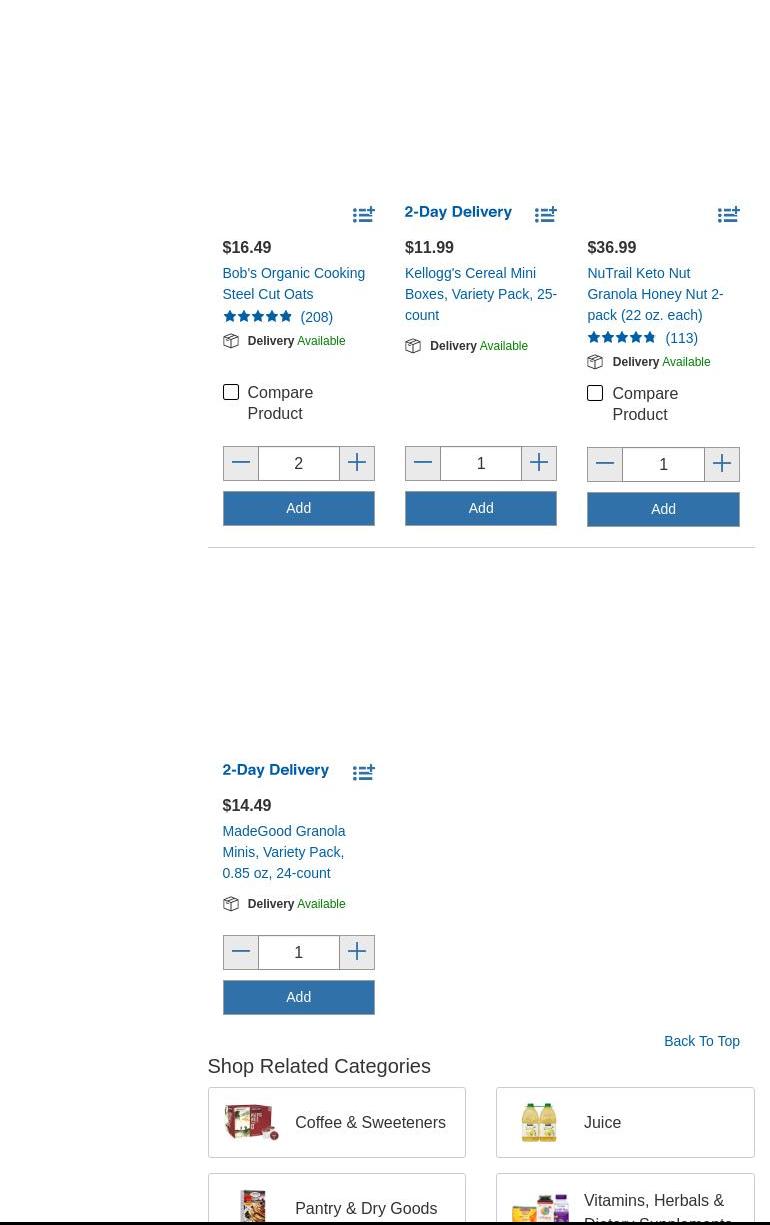Increase quantity for Bob's Steel Cut Oats
The width and height of the screenshot is (770, 1225).
[x=357, y=463]
